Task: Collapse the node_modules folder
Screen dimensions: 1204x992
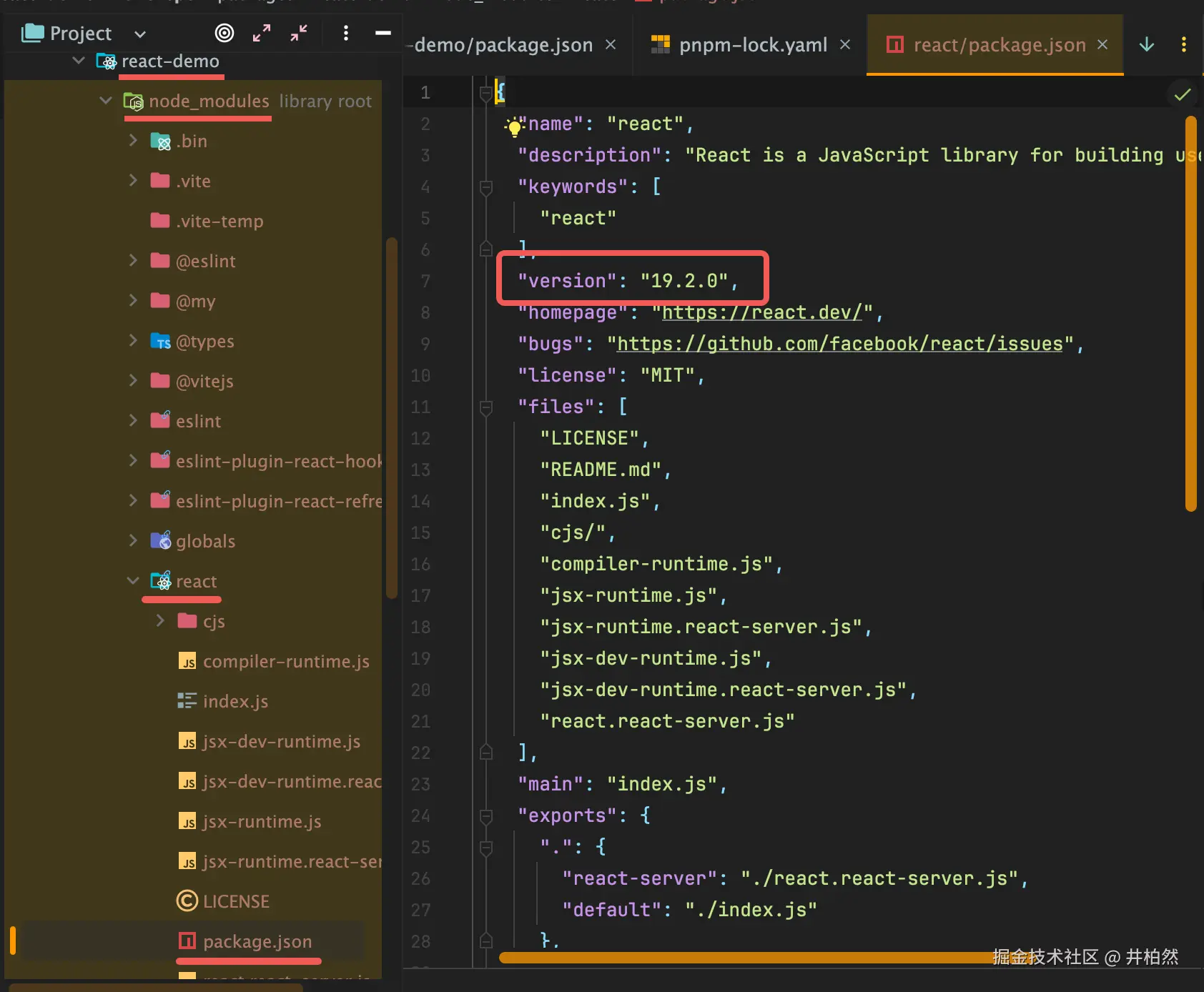Action: [x=106, y=101]
